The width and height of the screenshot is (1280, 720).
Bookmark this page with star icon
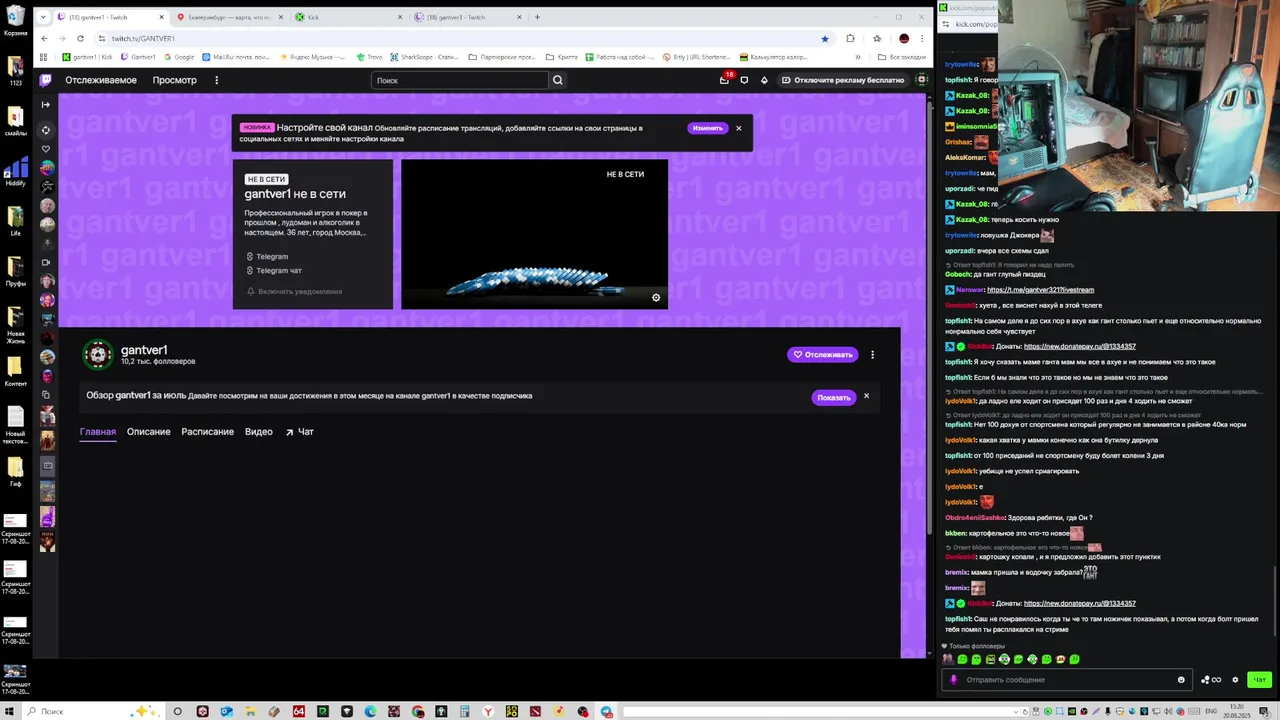tap(824, 38)
